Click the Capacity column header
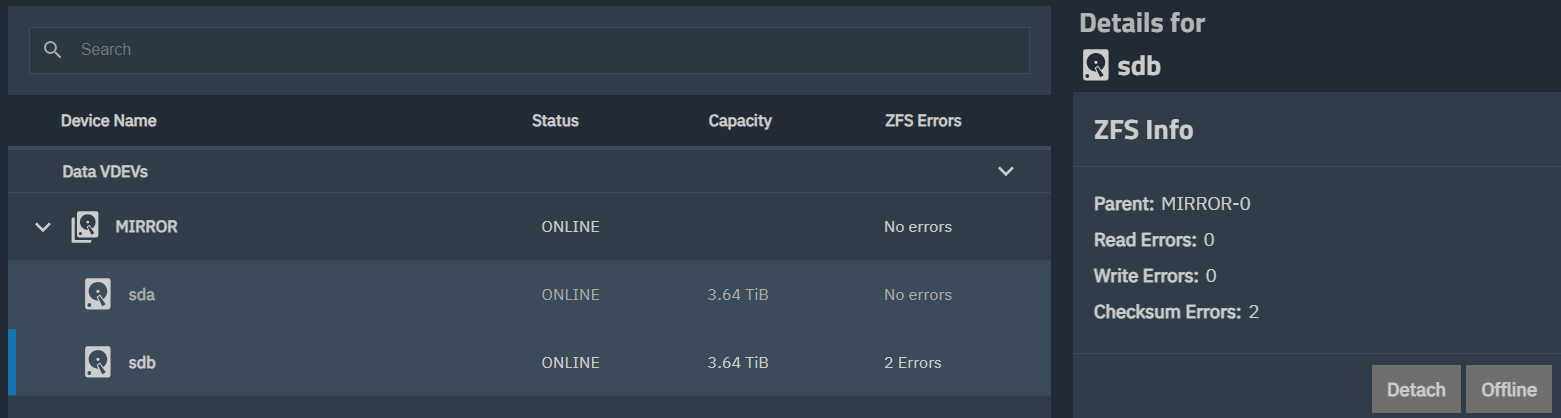The image size is (1561, 418). [740, 121]
